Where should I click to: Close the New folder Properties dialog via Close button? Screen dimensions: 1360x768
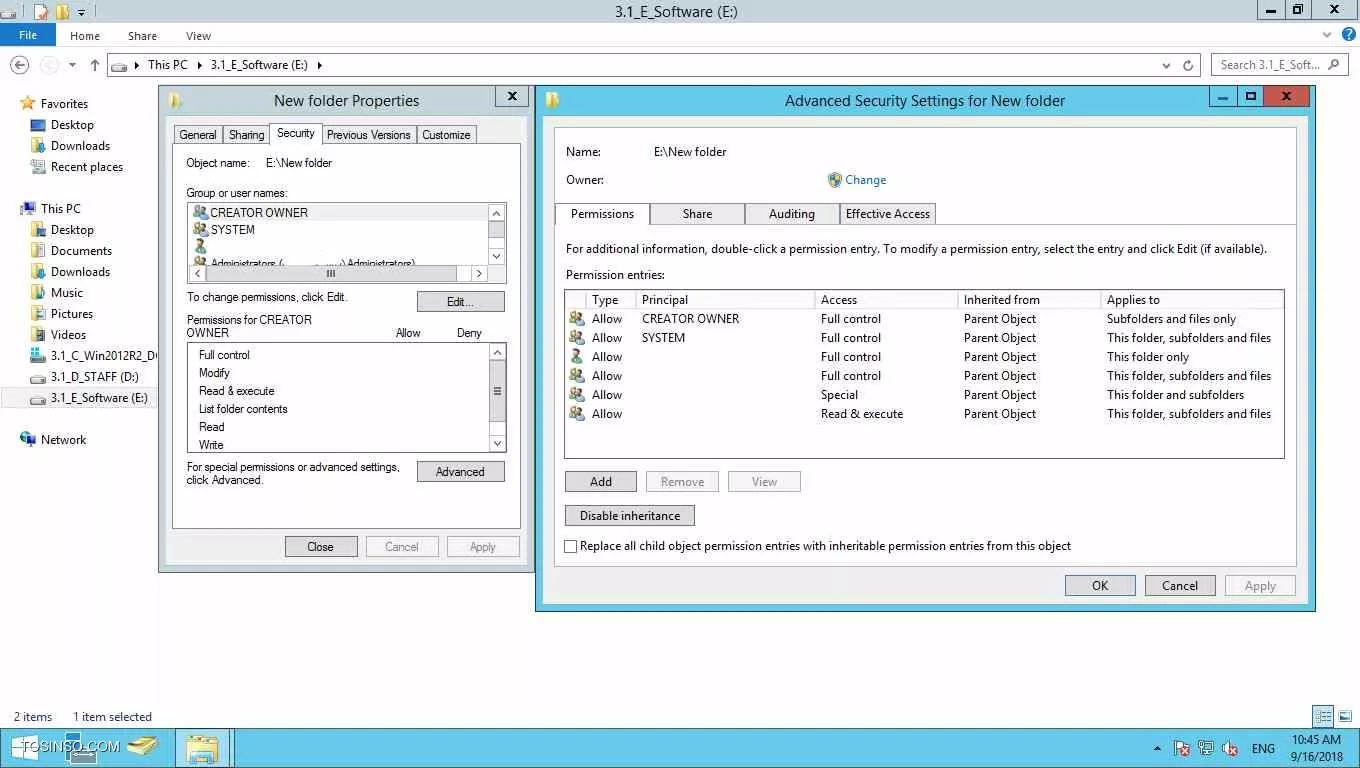tap(320, 547)
